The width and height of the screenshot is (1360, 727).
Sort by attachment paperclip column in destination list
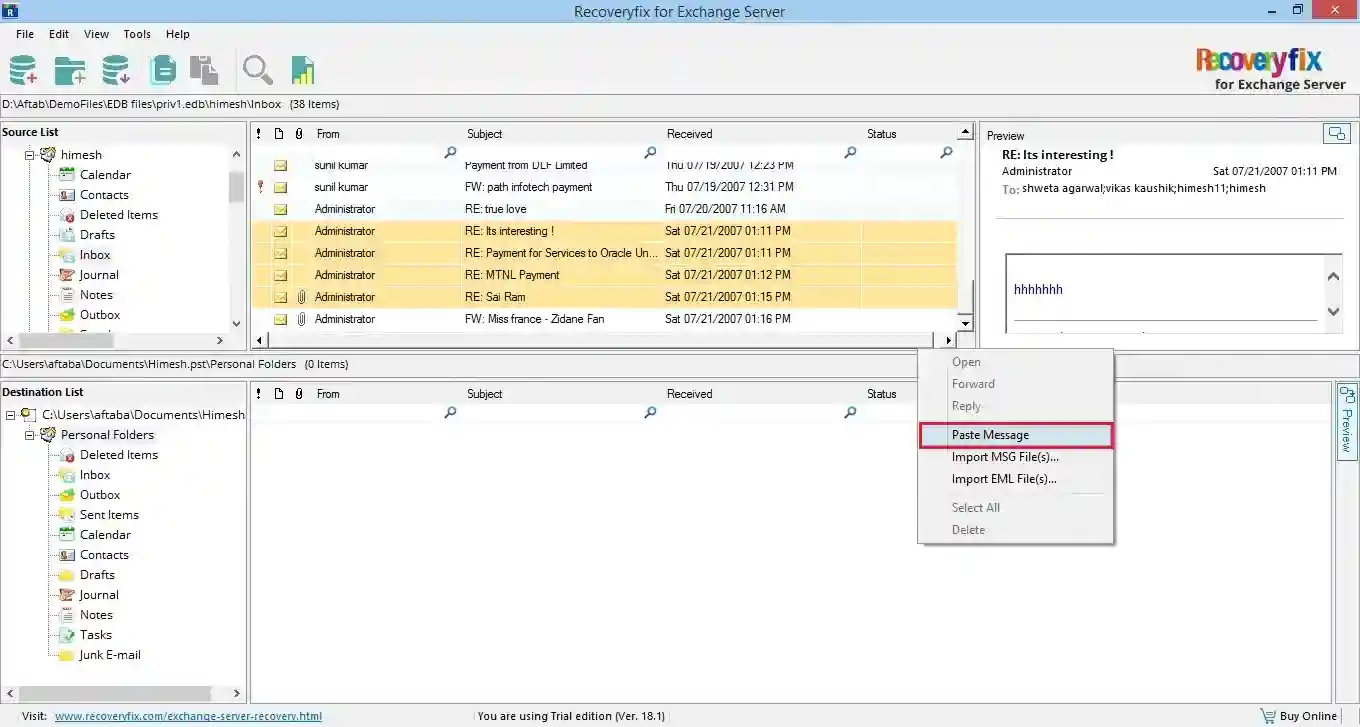tap(299, 393)
